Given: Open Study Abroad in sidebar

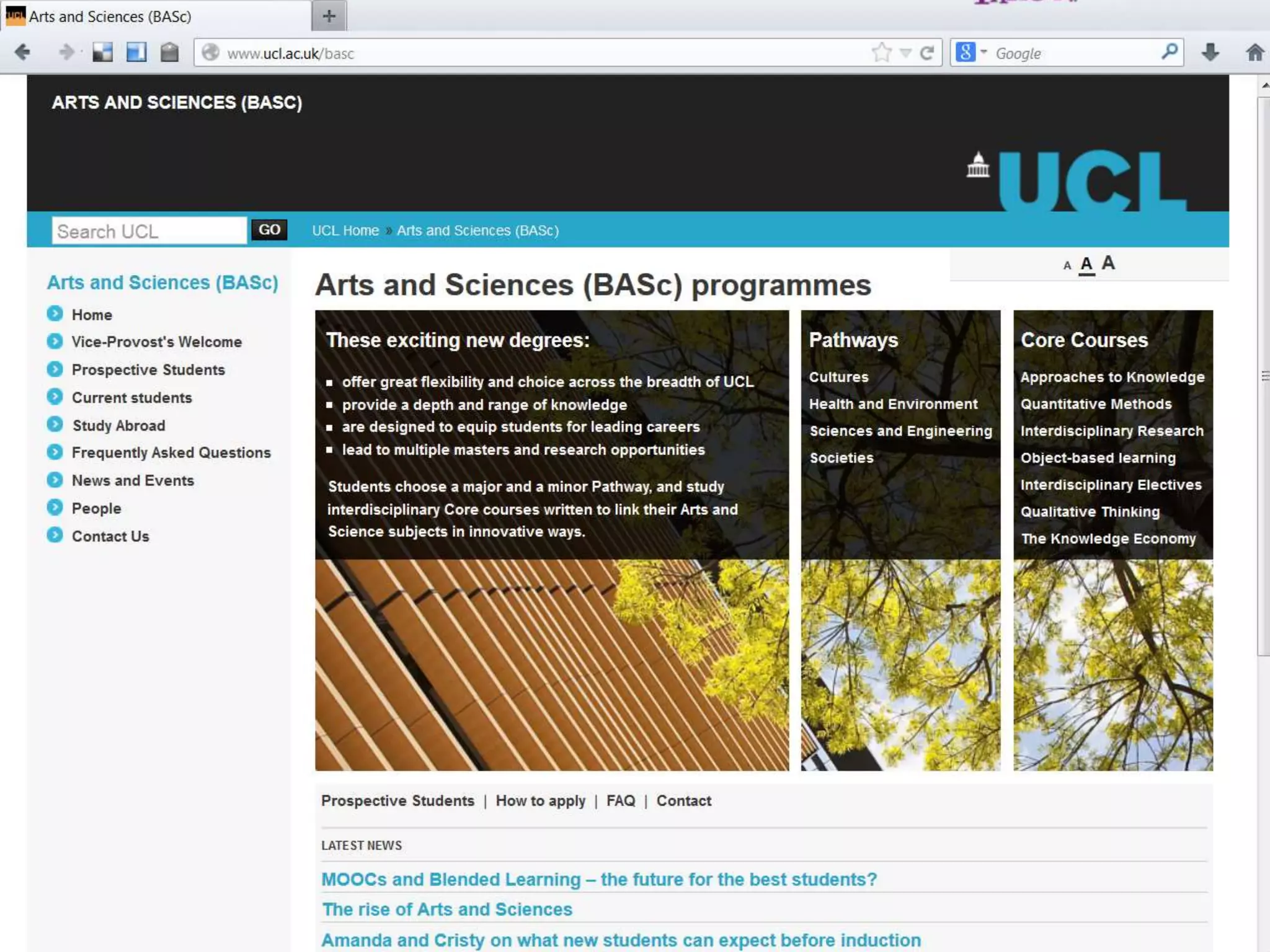Looking at the screenshot, I should (x=118, y=426).
